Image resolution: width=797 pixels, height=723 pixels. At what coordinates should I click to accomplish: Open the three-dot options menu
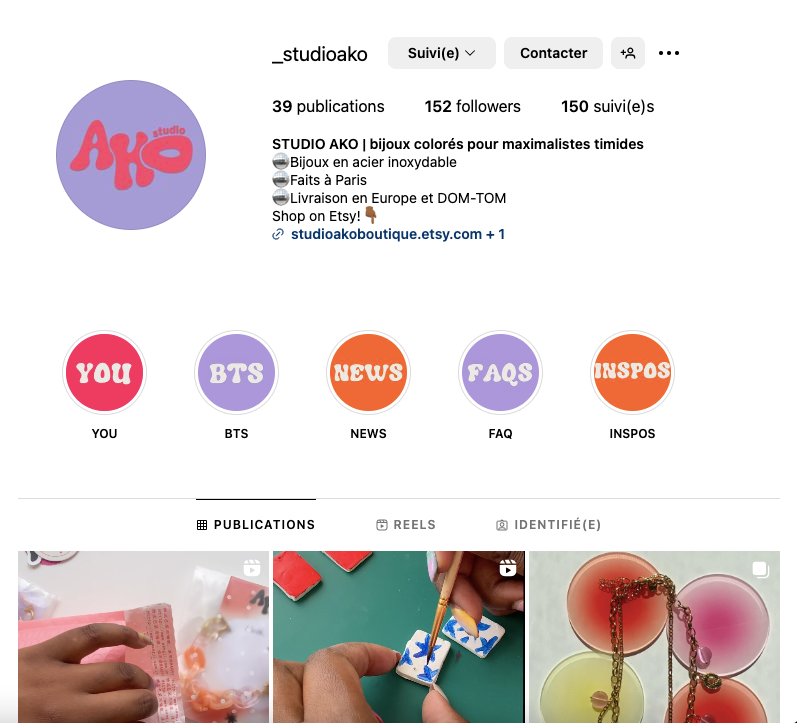(x=668, y=53)
